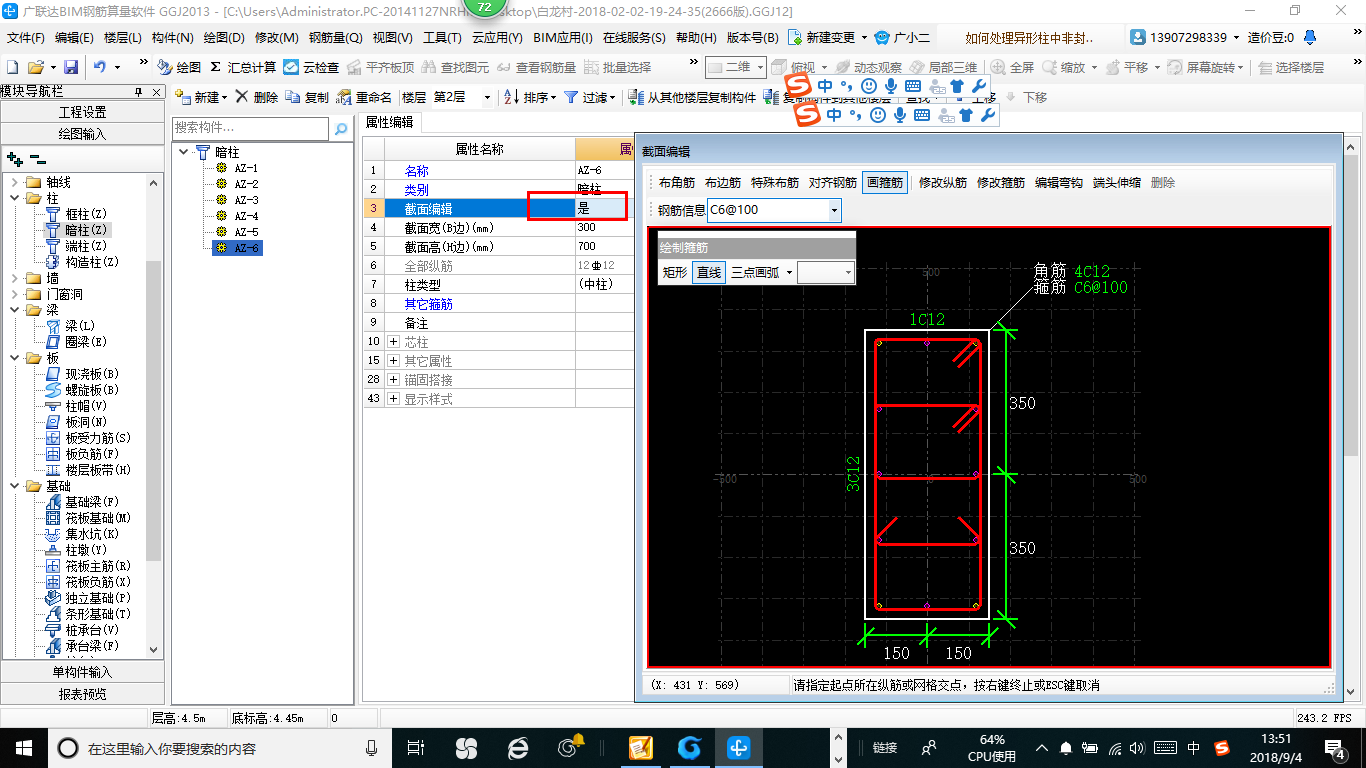Click 布角筋 corner bar button
The image size is (1366, 768).
pyautogui.click(x=677, y=183)
